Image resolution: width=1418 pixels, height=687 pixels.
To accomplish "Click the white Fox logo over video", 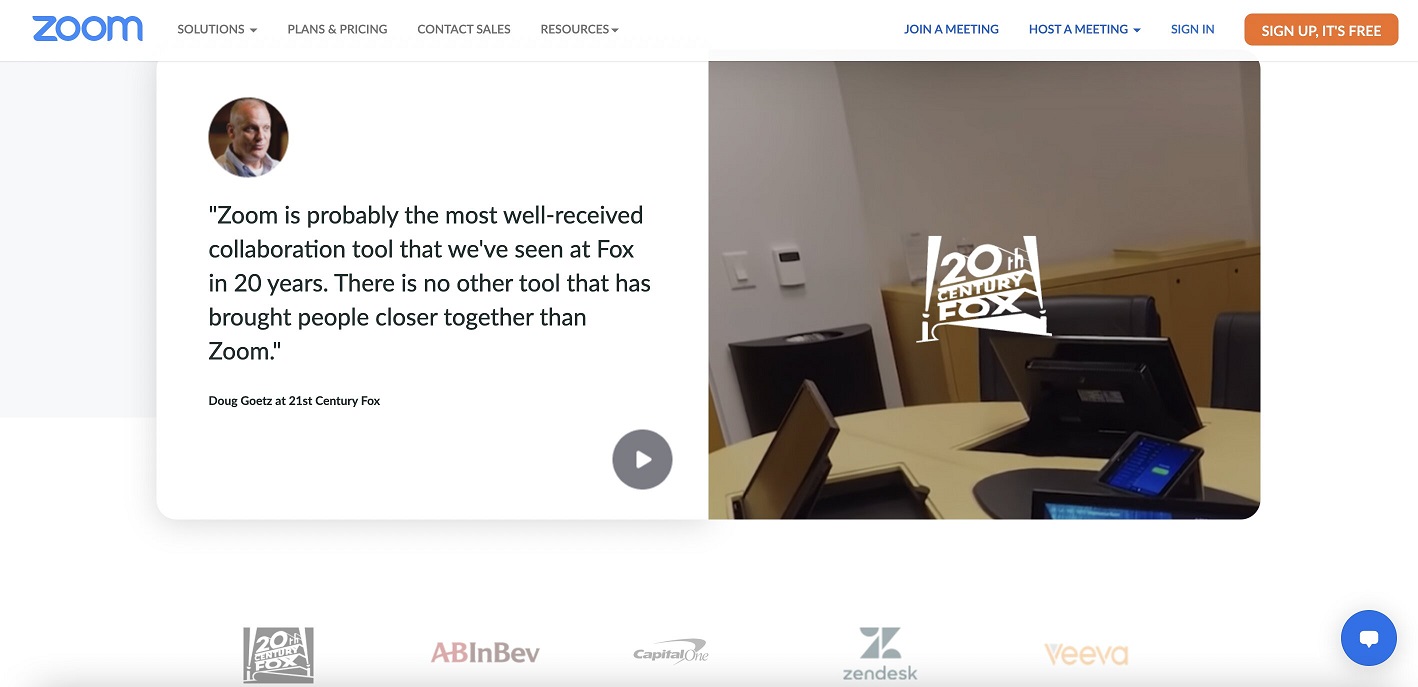I will click(984, 288).
